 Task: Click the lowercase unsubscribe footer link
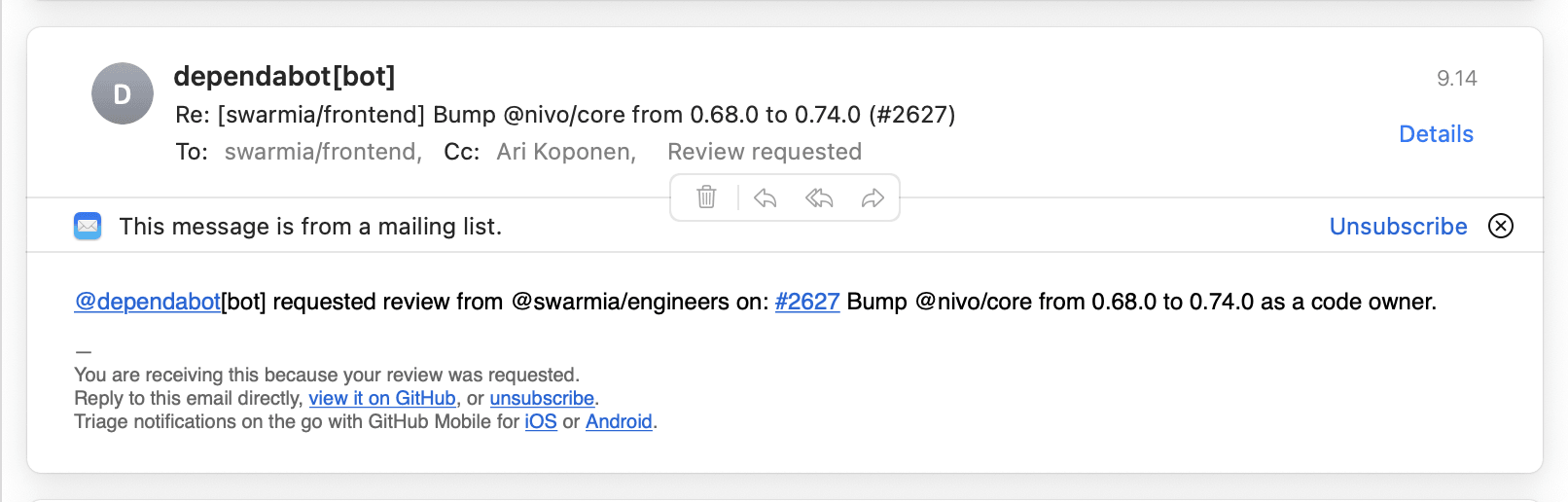coord(542,398)
